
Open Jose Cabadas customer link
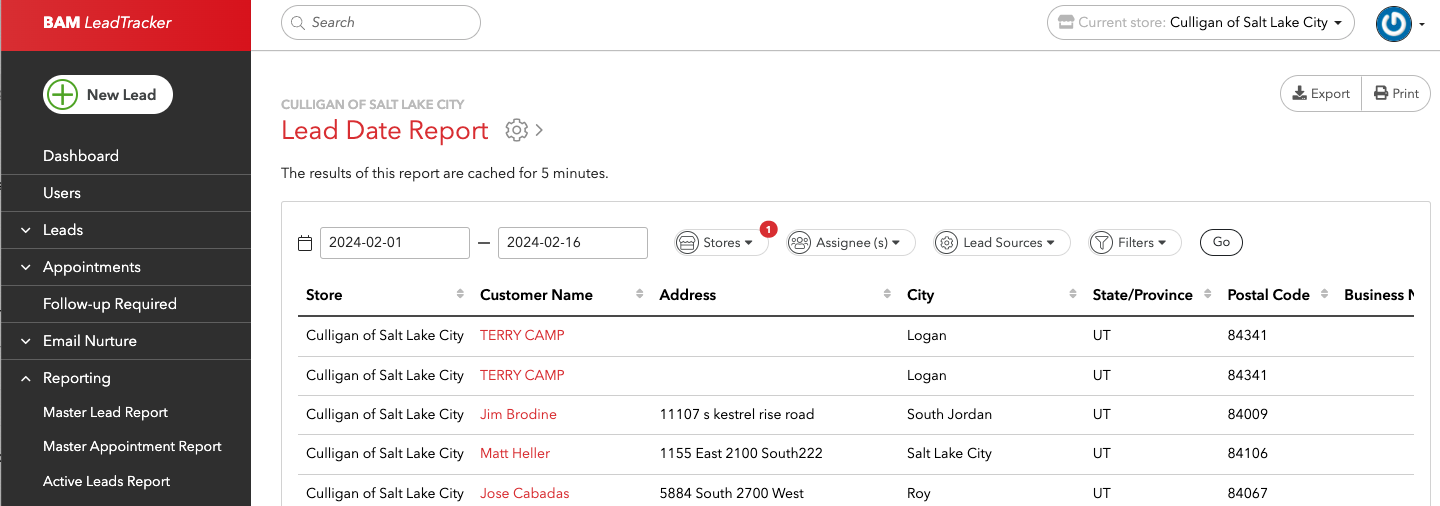click(525, 493)
